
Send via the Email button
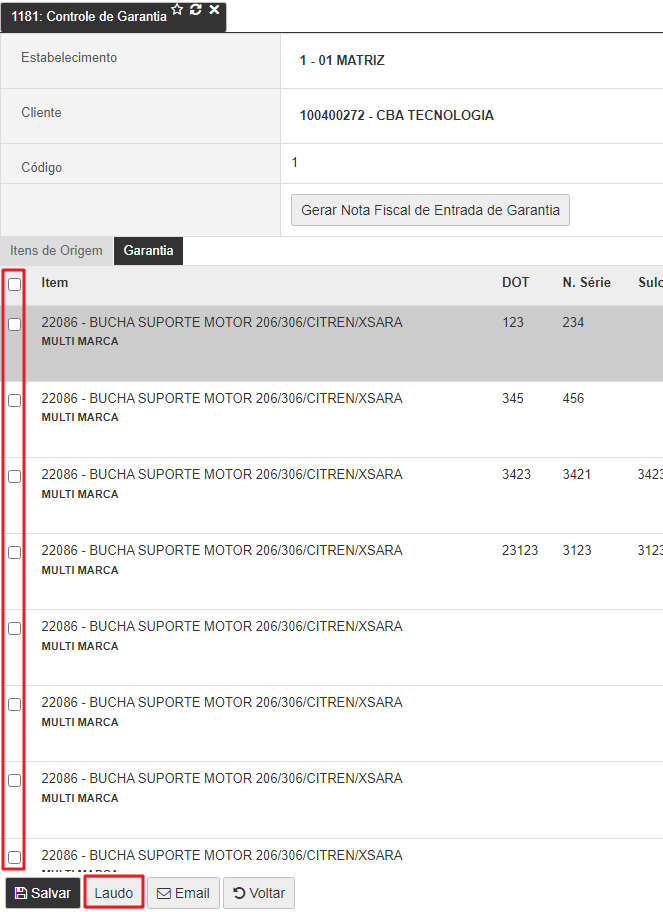click(183, 893)
